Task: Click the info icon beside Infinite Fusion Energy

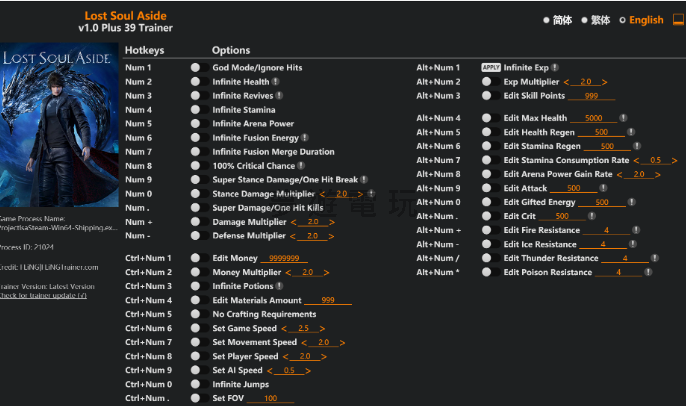Action: [305, 137]
